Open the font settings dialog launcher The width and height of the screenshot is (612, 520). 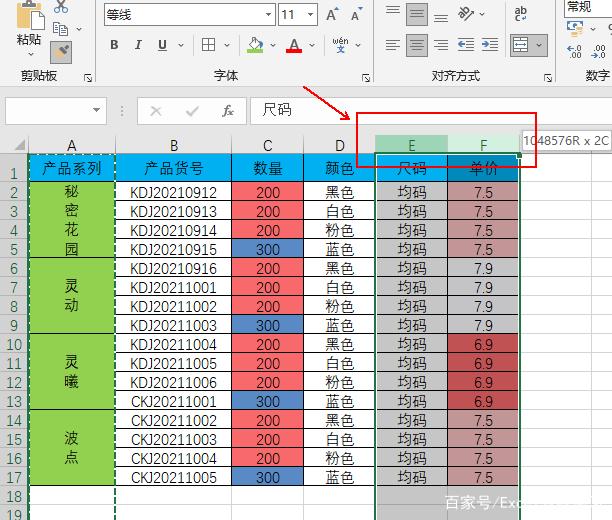pos(366,78)
